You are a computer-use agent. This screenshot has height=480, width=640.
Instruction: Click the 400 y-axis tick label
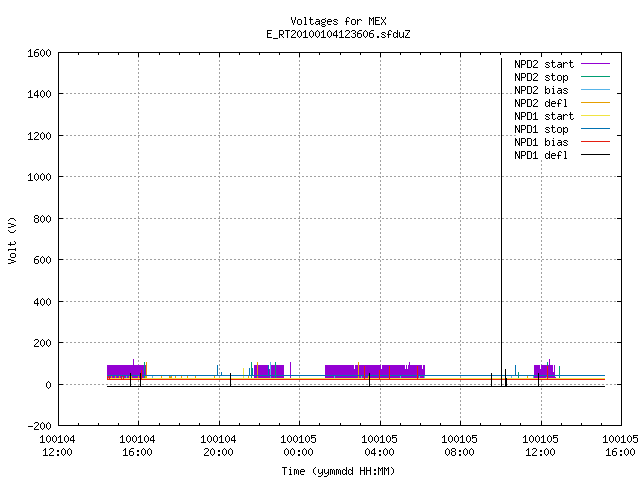pos(42,302)
